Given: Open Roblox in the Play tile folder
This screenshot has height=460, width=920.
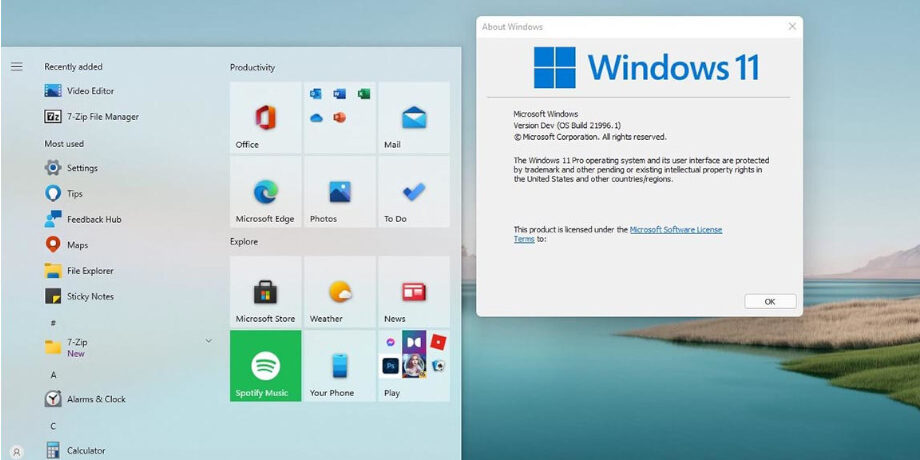Looking at the screenshot, I should [x=438, y=341].
